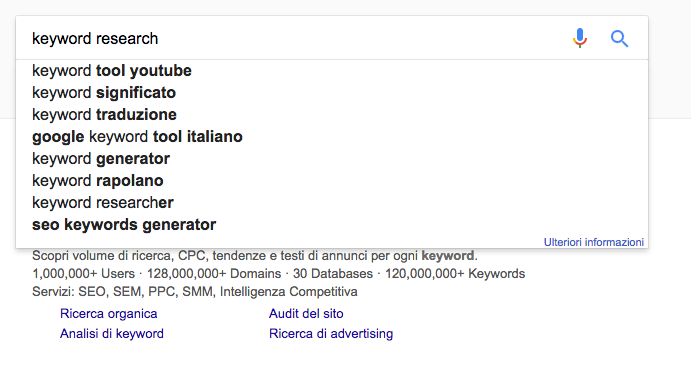
Task: Pick the 'keyword generator' suggestion
Action: 332,159
